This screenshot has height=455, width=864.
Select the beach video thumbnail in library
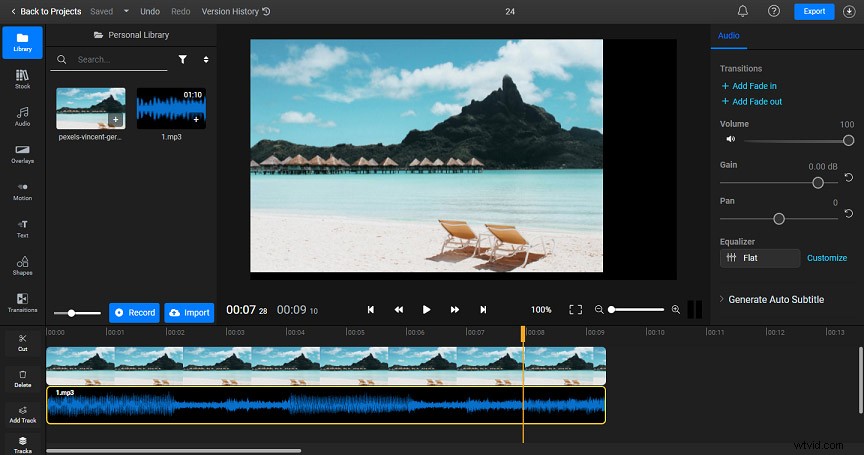(x=90, y=109)
